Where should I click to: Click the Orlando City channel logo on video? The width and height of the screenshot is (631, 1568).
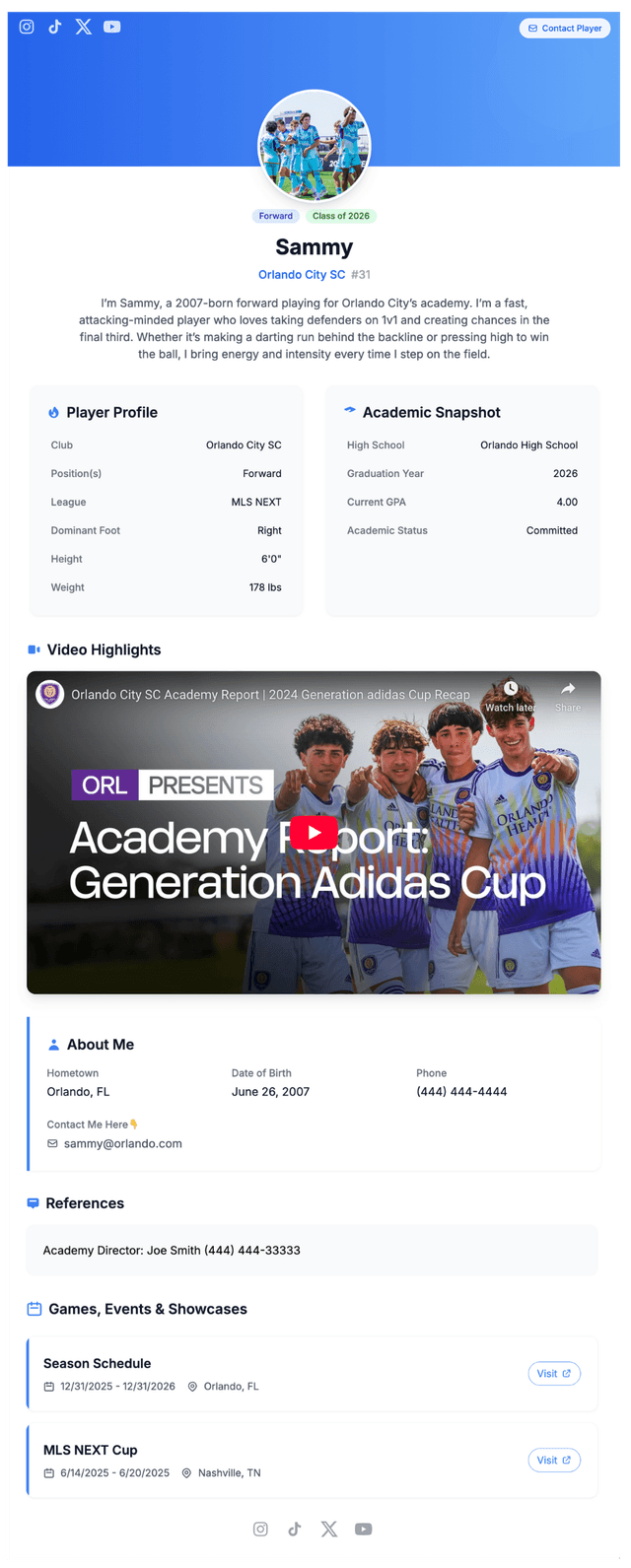point(50,694)
